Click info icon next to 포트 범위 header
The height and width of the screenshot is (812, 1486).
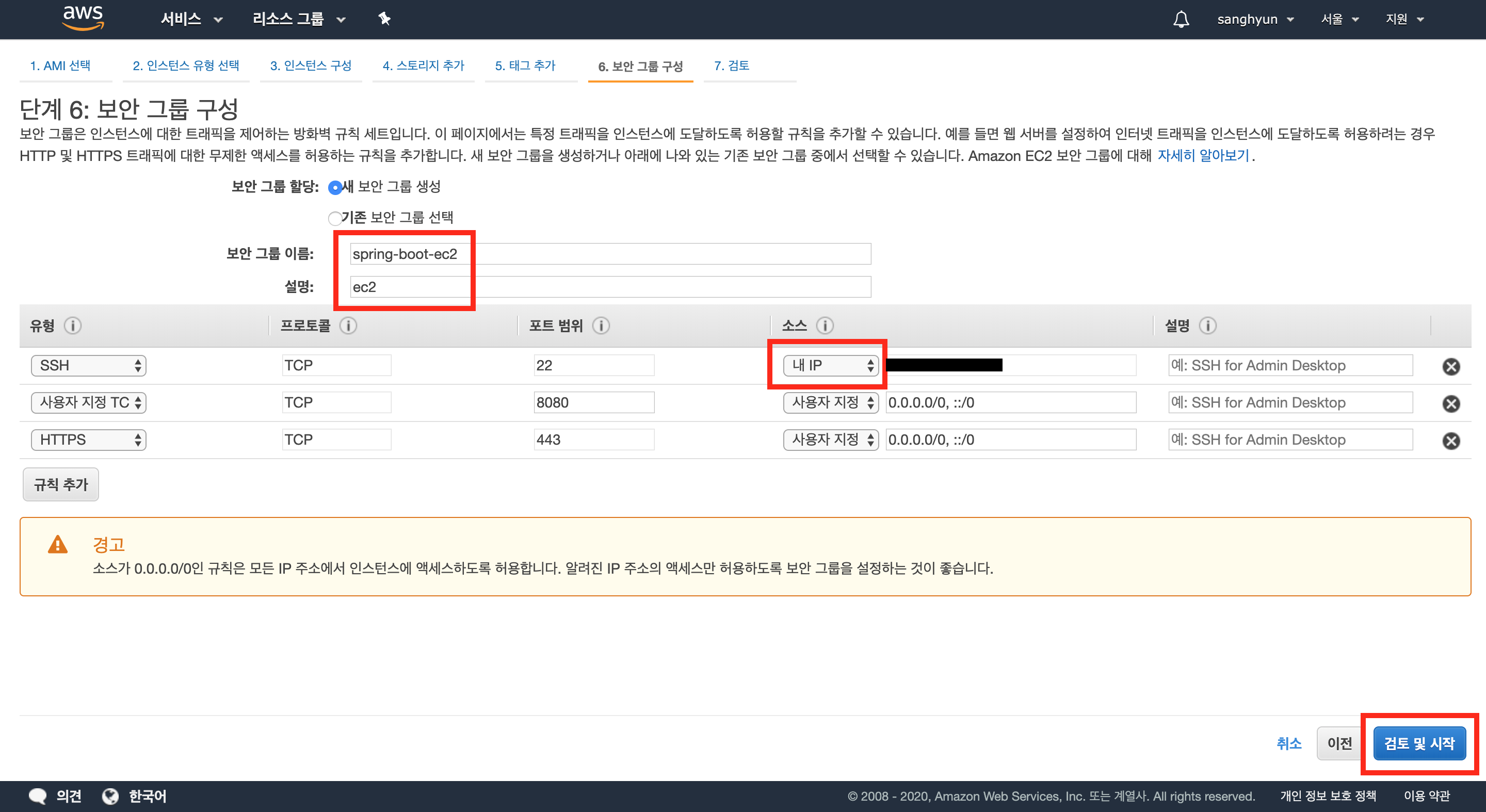click(x=601, y=326)
